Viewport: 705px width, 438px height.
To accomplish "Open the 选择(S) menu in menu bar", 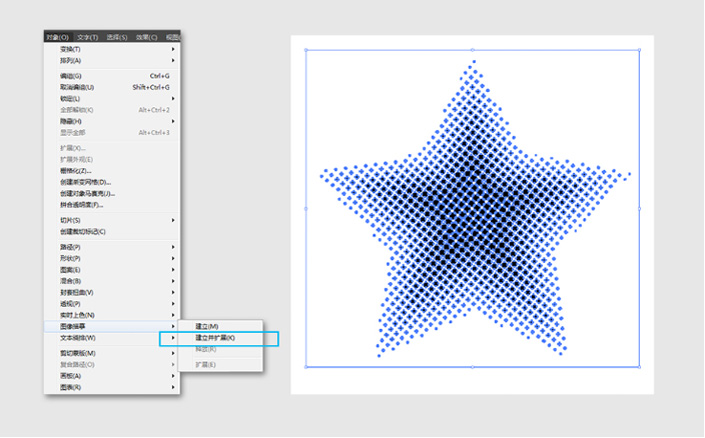I will click(x=117, y=37).
